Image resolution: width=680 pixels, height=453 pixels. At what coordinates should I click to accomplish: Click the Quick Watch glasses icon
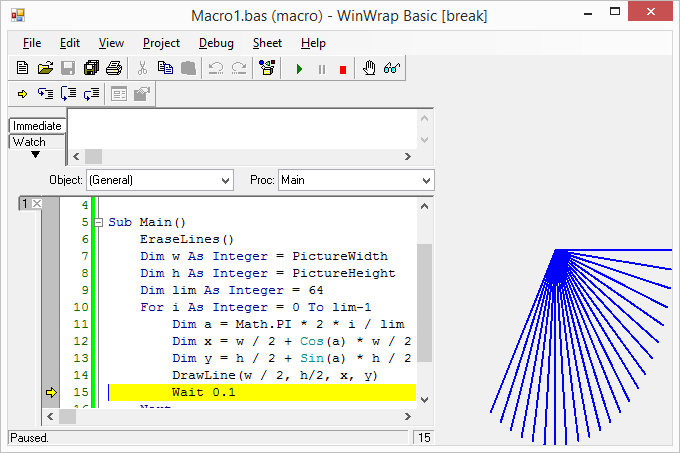[x=392, y=68]
